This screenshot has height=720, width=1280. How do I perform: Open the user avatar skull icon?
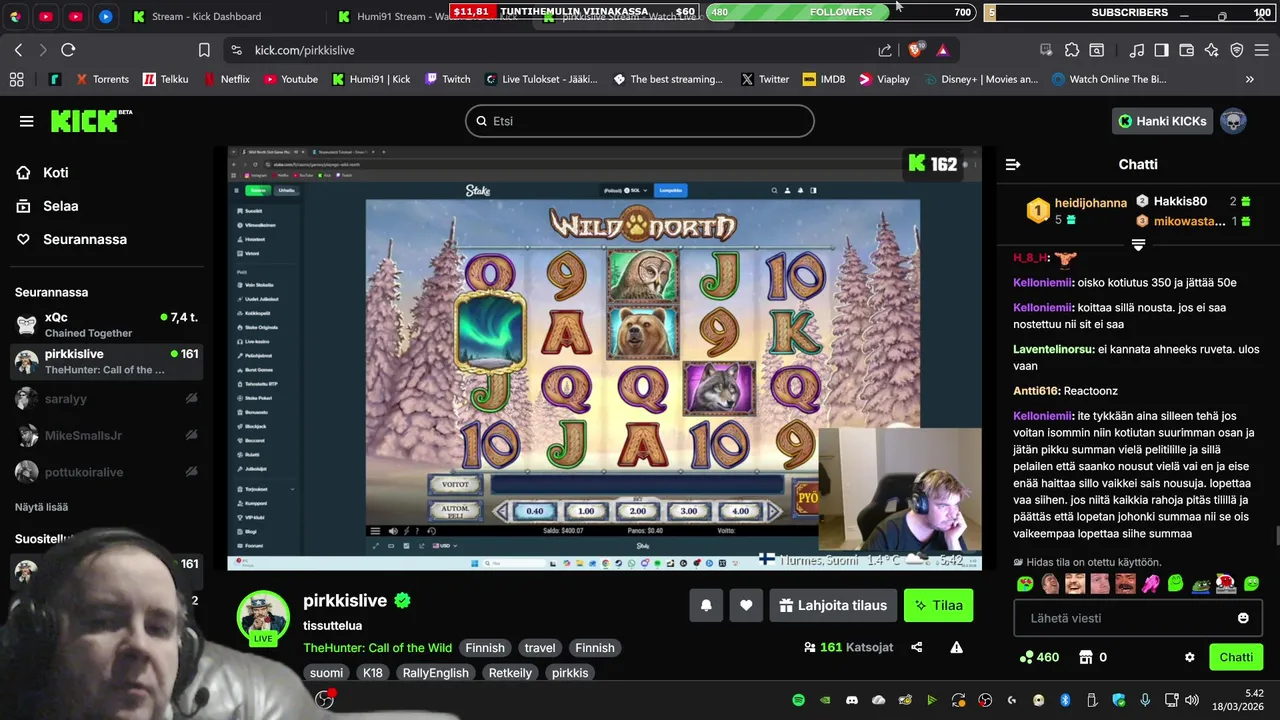[x=1233, y=121]
